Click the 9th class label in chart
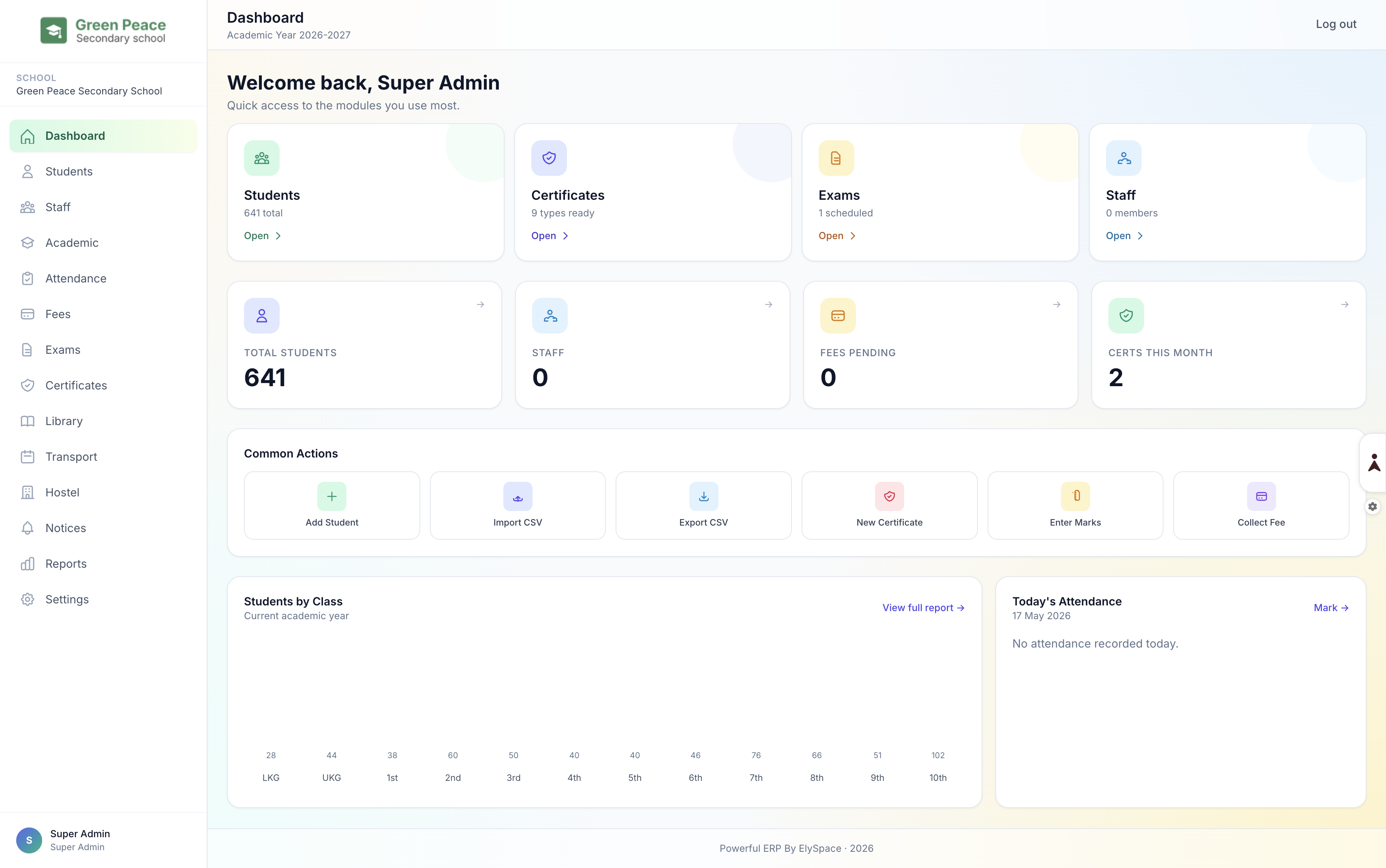Viewport: 1386px width, 868px height. point(877,778)
